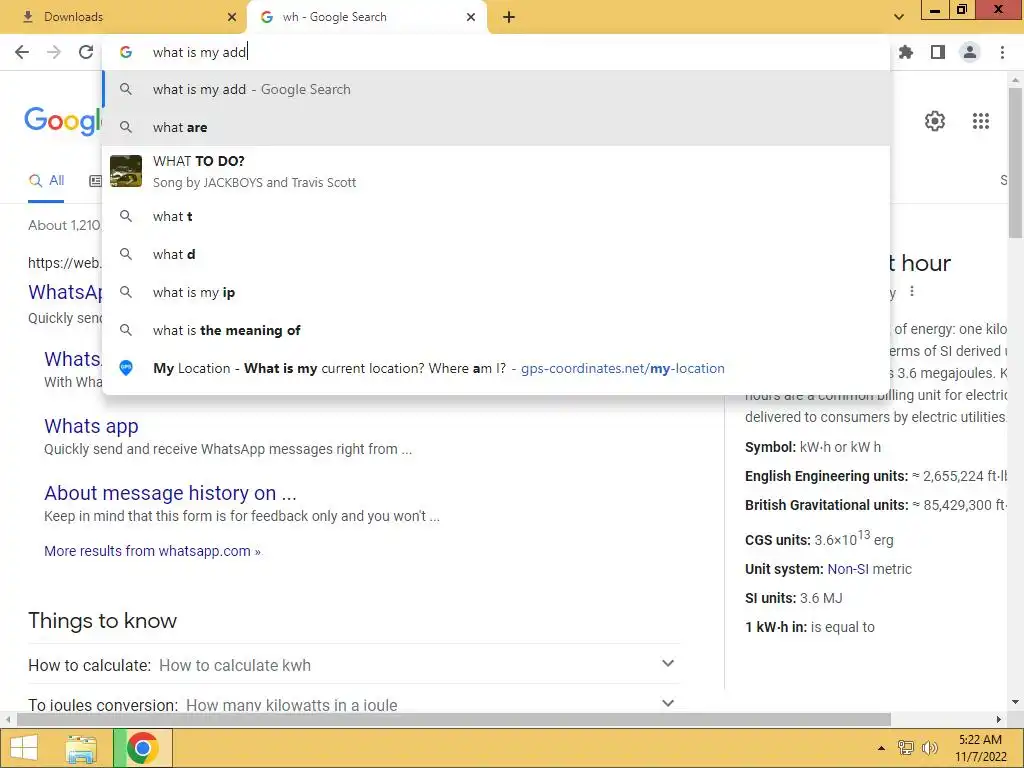Switch to the Downloads tab
The width and height of the screenshot is (1024, 768).
click(124, 17)
